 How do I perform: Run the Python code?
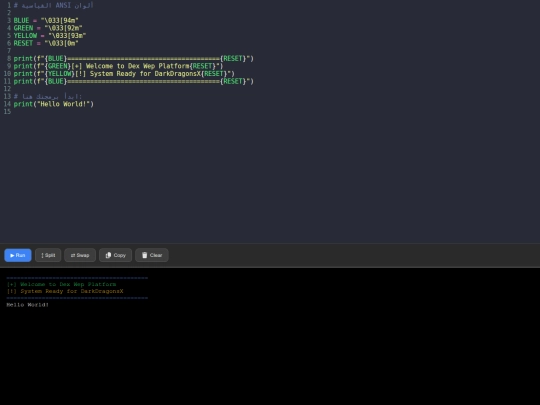click(x=18, y=255)
